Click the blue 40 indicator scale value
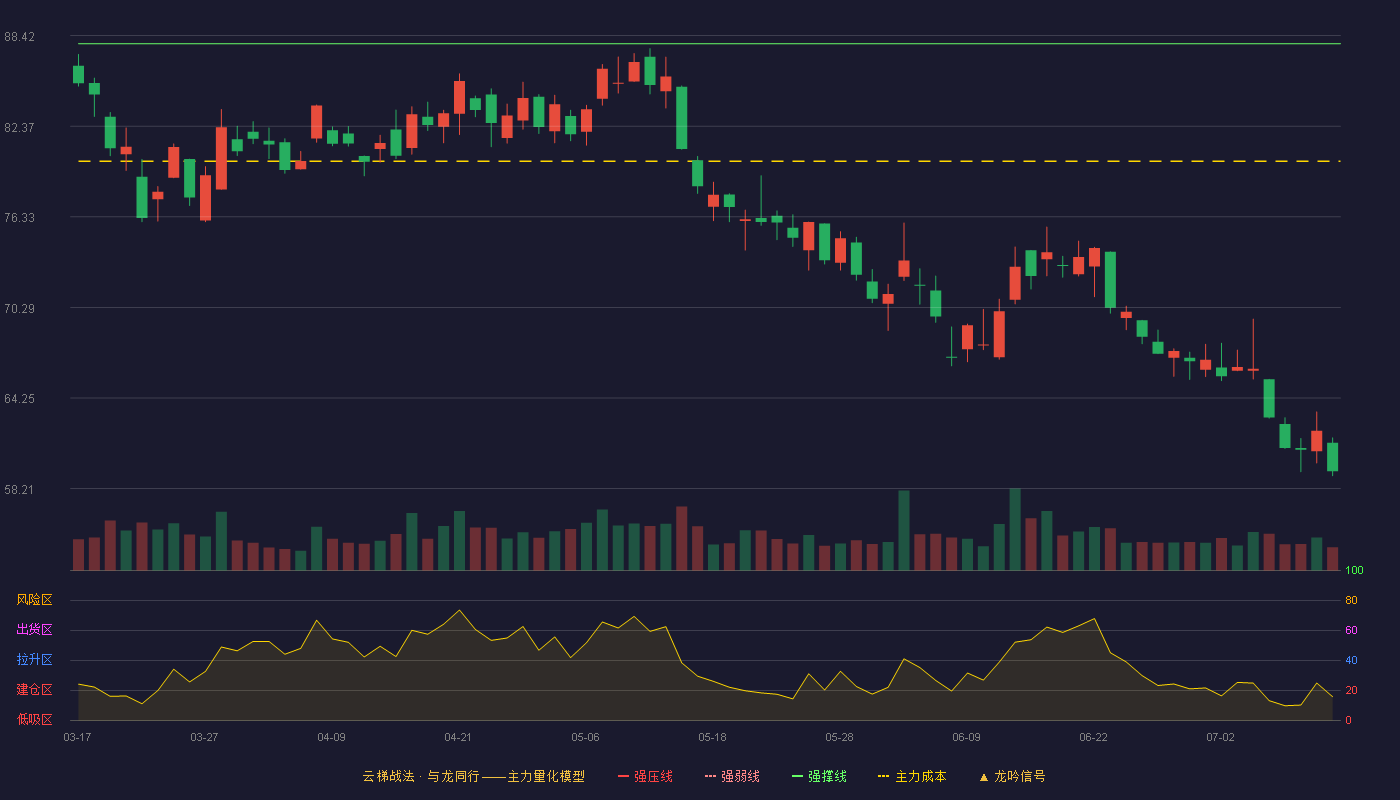The width and height of the screenshot is (1400, 800). pos(1351,661)
